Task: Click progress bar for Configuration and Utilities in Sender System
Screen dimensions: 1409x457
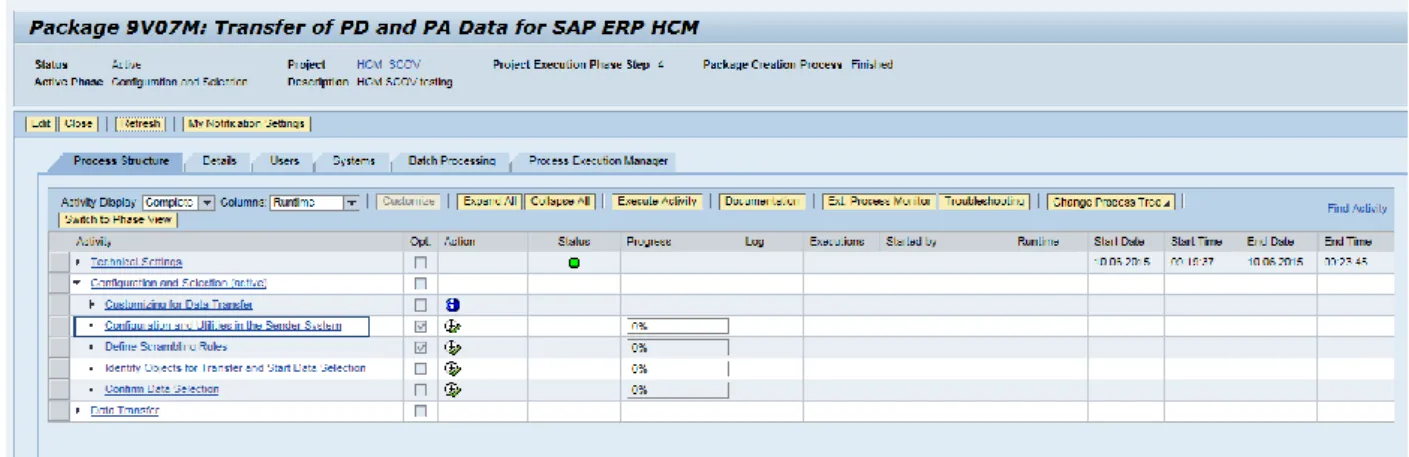Action: click(x=678, y=326)
